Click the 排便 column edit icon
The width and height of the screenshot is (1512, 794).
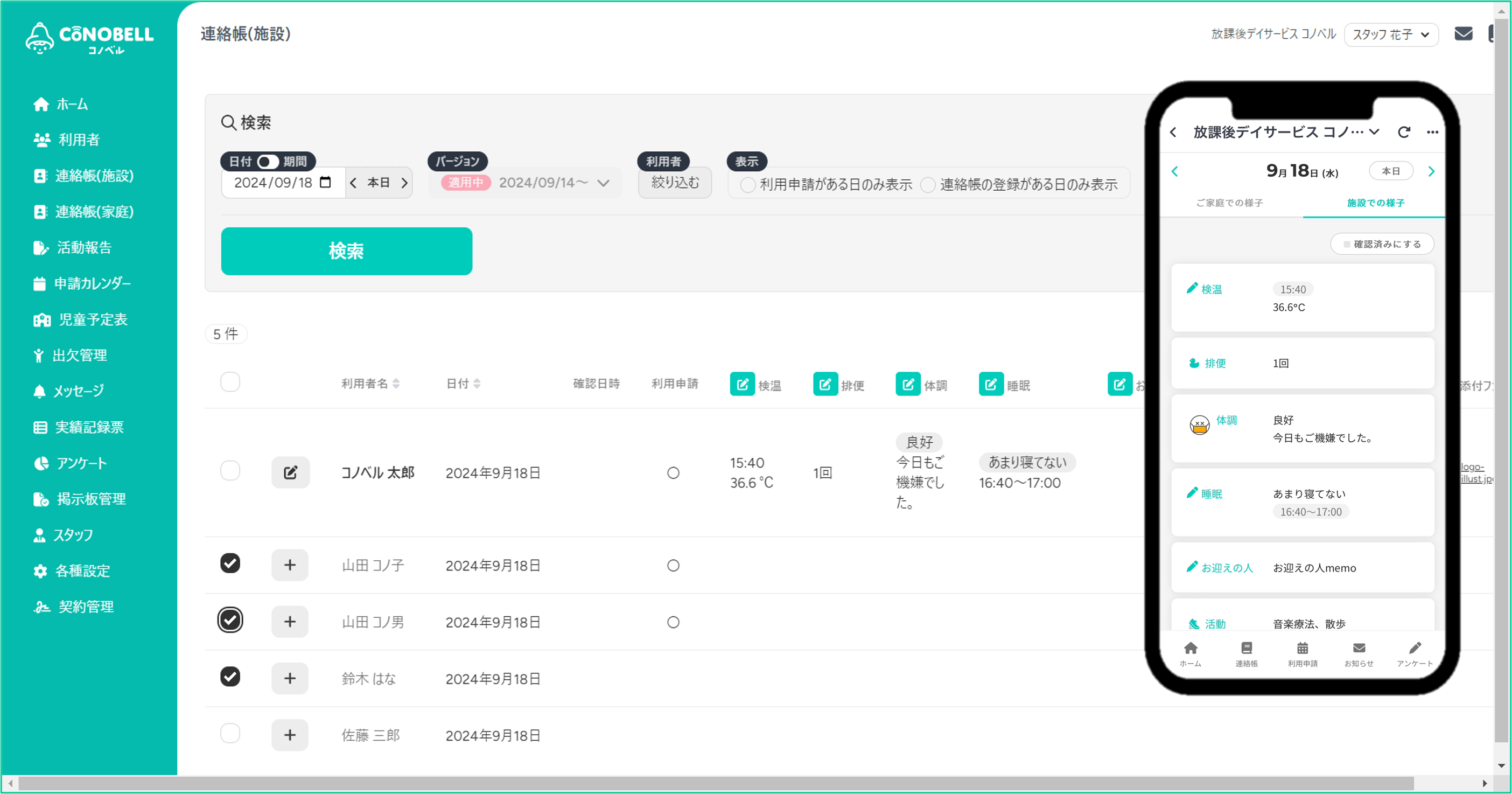click(x=825, y=384)
